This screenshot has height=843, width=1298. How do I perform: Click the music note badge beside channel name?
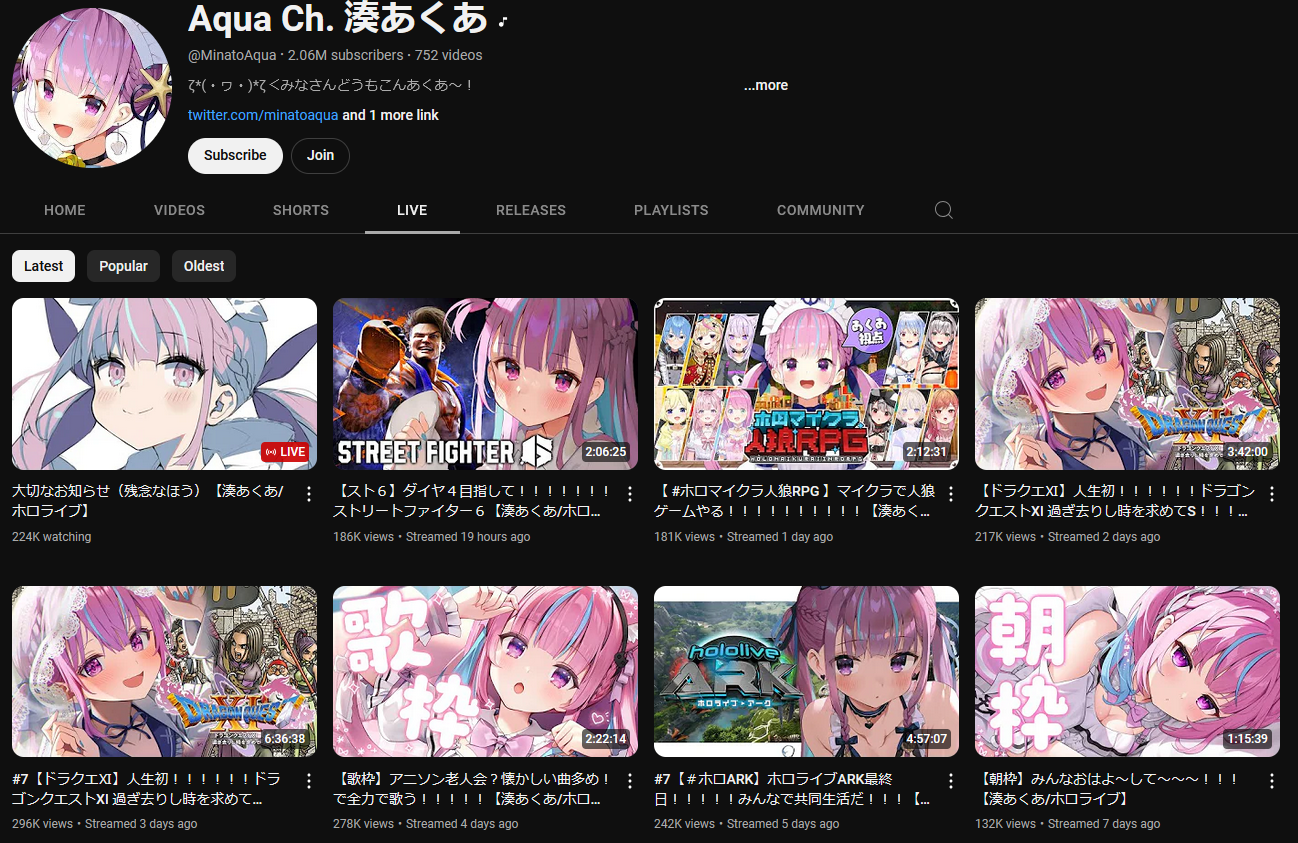tap(504, 20)
